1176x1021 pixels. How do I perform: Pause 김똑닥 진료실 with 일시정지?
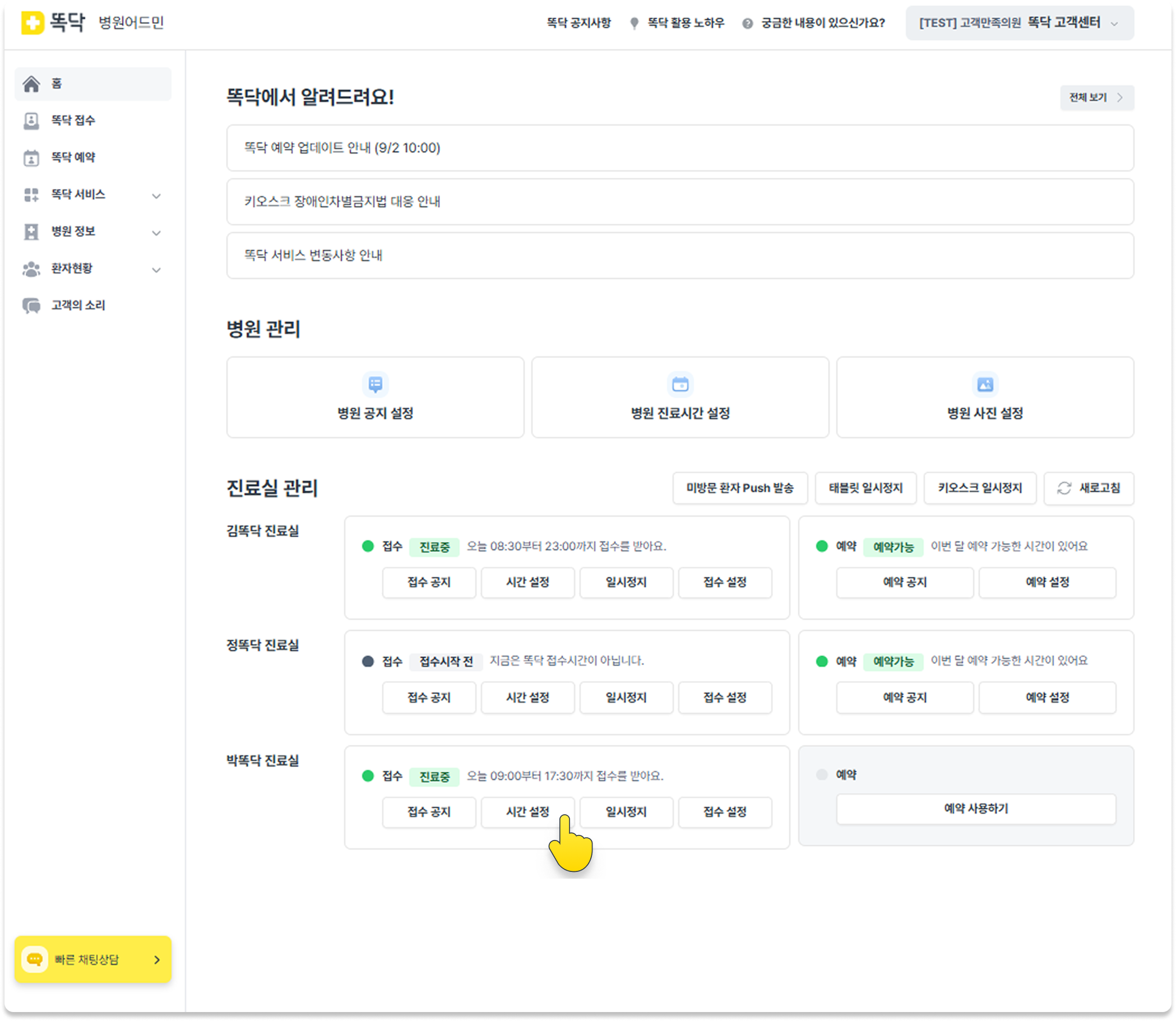pyautogui.click(x=626, y=582)
